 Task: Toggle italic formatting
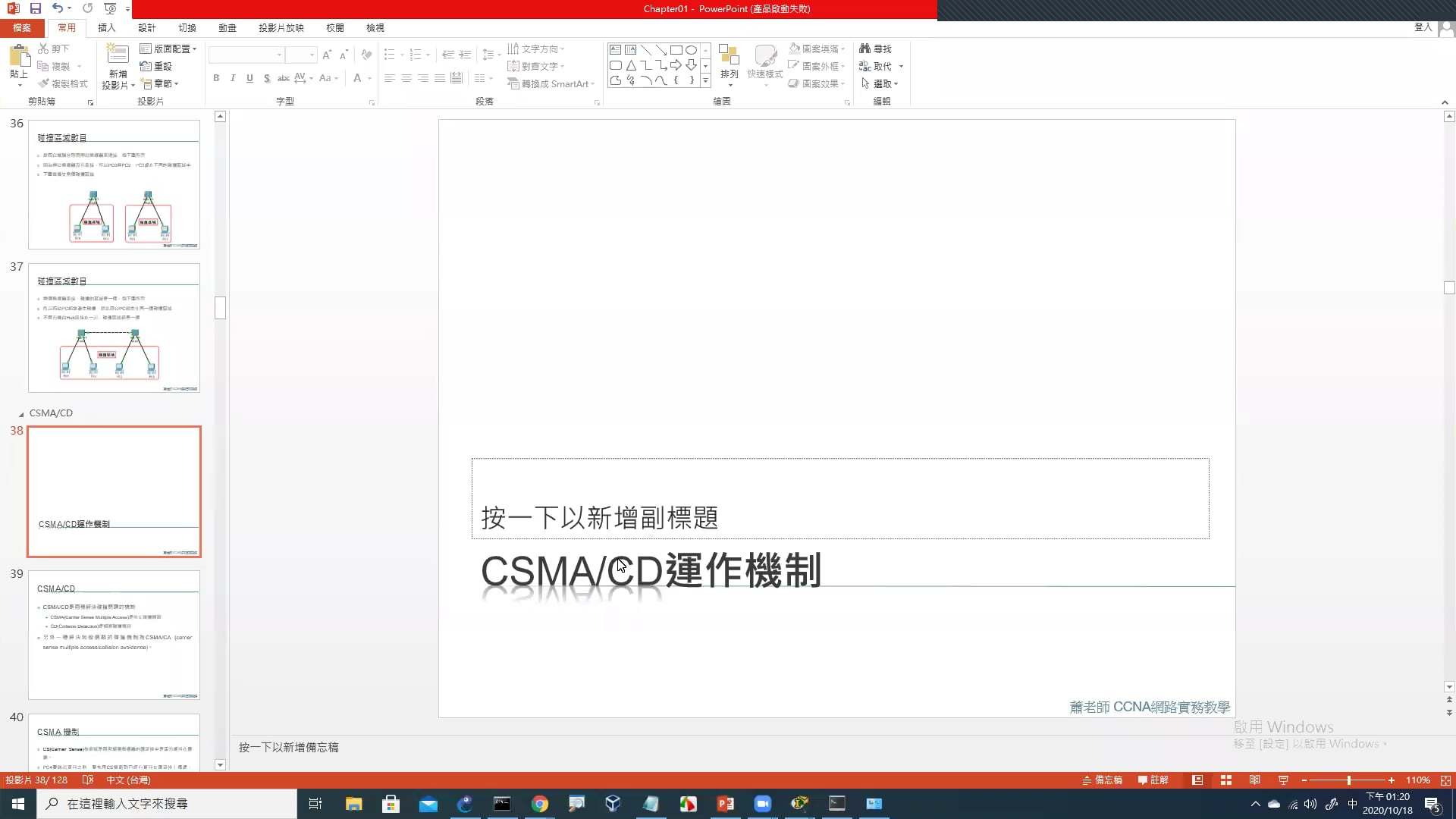coord(233,78)
